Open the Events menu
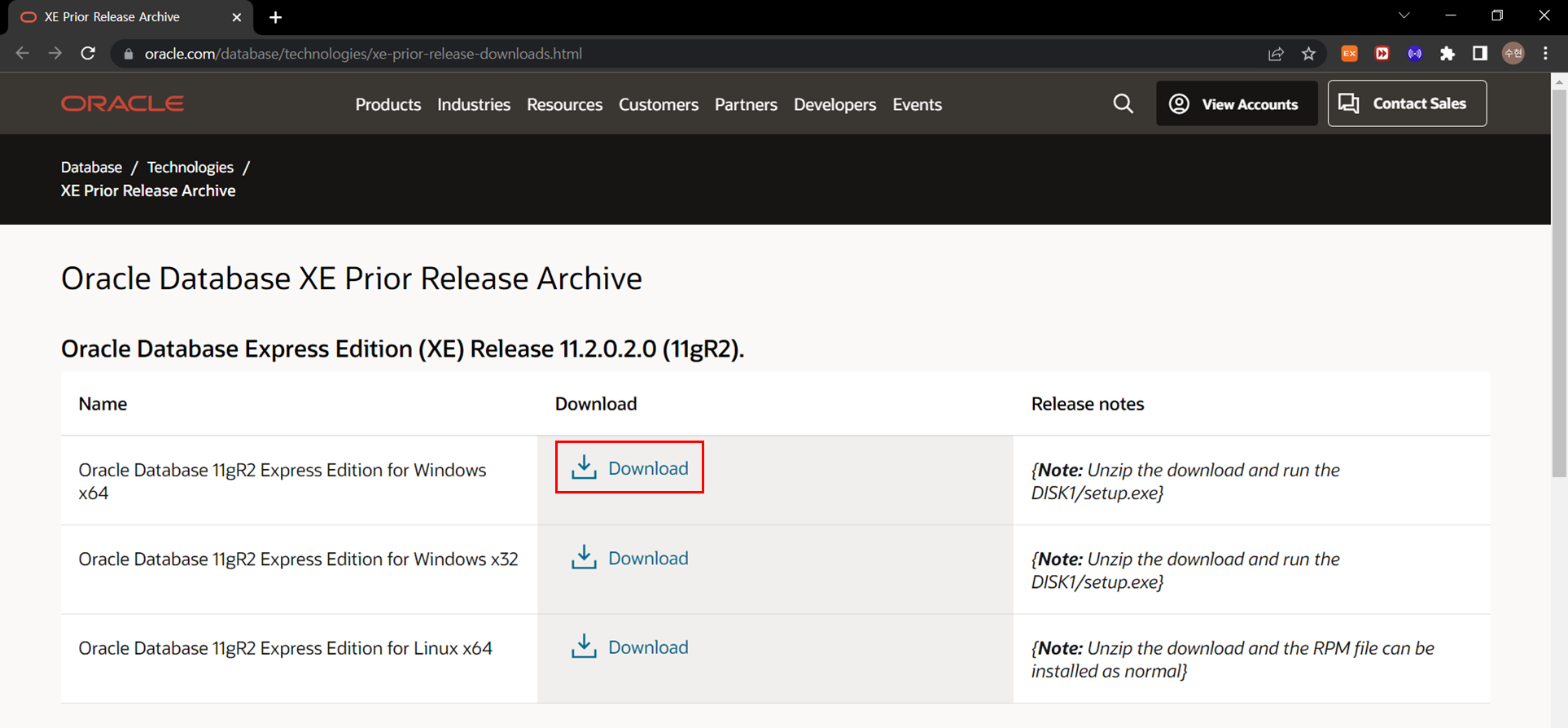 pyautogui.click(x=917, y=104)
